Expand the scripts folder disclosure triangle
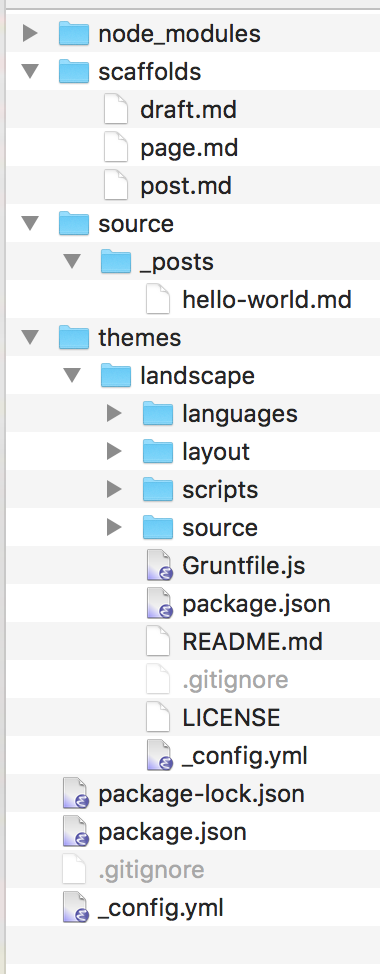 114,489
